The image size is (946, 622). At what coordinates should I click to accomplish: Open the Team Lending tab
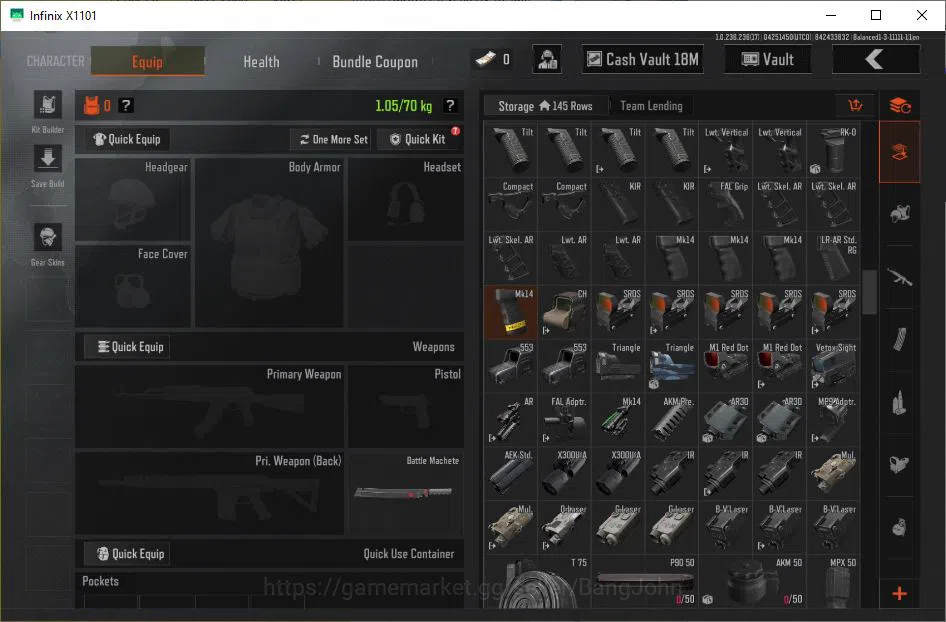pyautogui.click(x=652, y=106)
